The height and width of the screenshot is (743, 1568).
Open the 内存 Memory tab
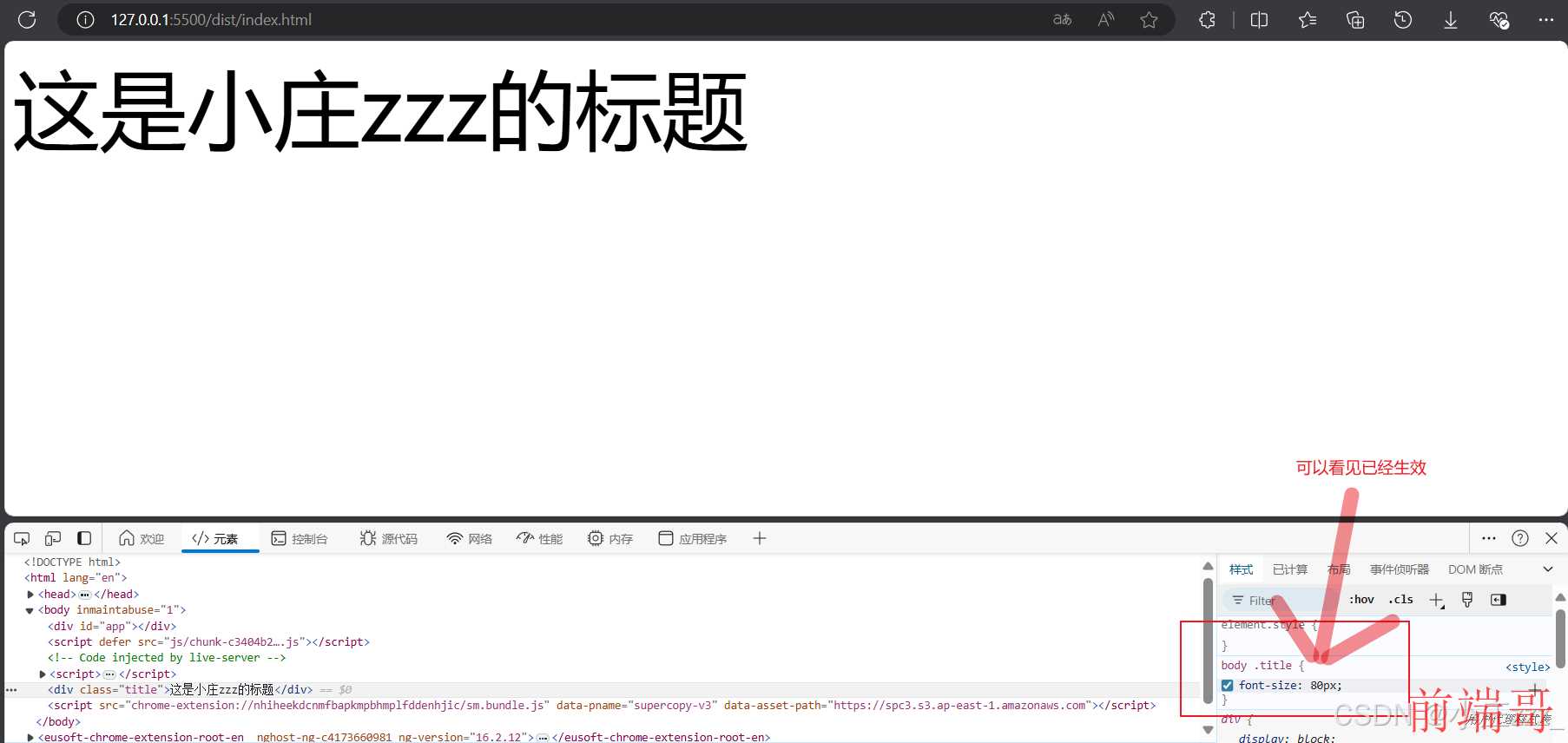(x=610, y=538)
